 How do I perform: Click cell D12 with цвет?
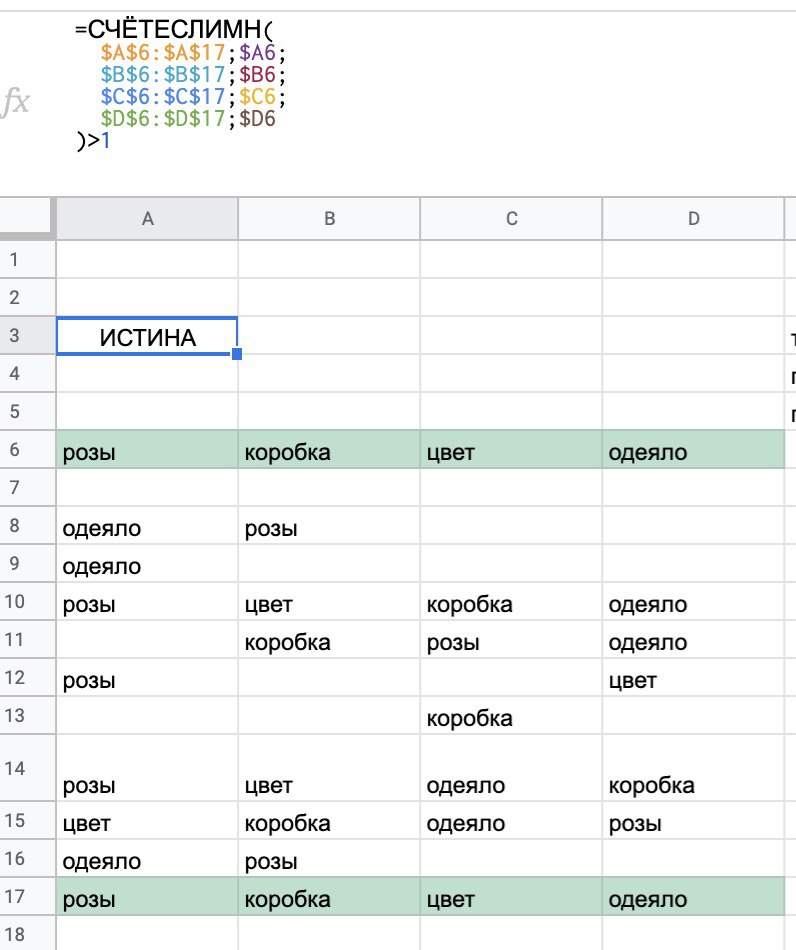pos(694,677)
